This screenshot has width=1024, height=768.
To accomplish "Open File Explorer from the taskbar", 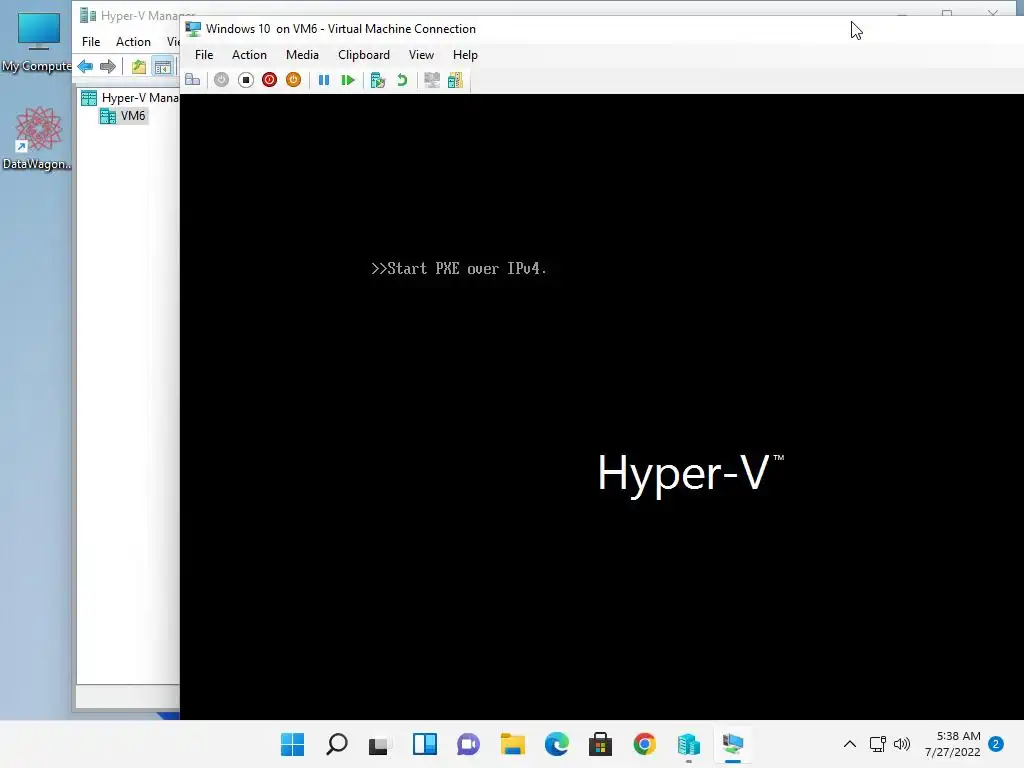I will [513, 744].
